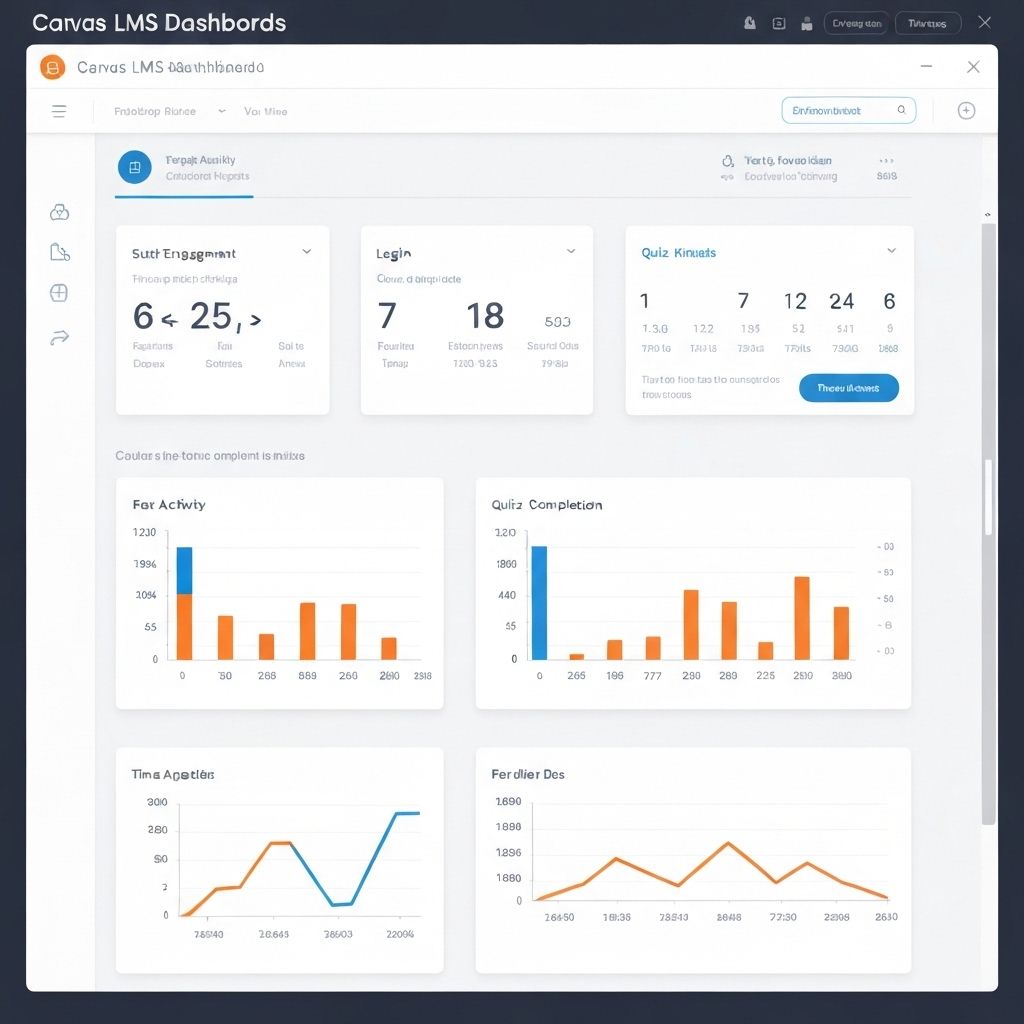Switch to the Report Activity tab
This screenshot has width=1024, height=1024.
(185, 167)
